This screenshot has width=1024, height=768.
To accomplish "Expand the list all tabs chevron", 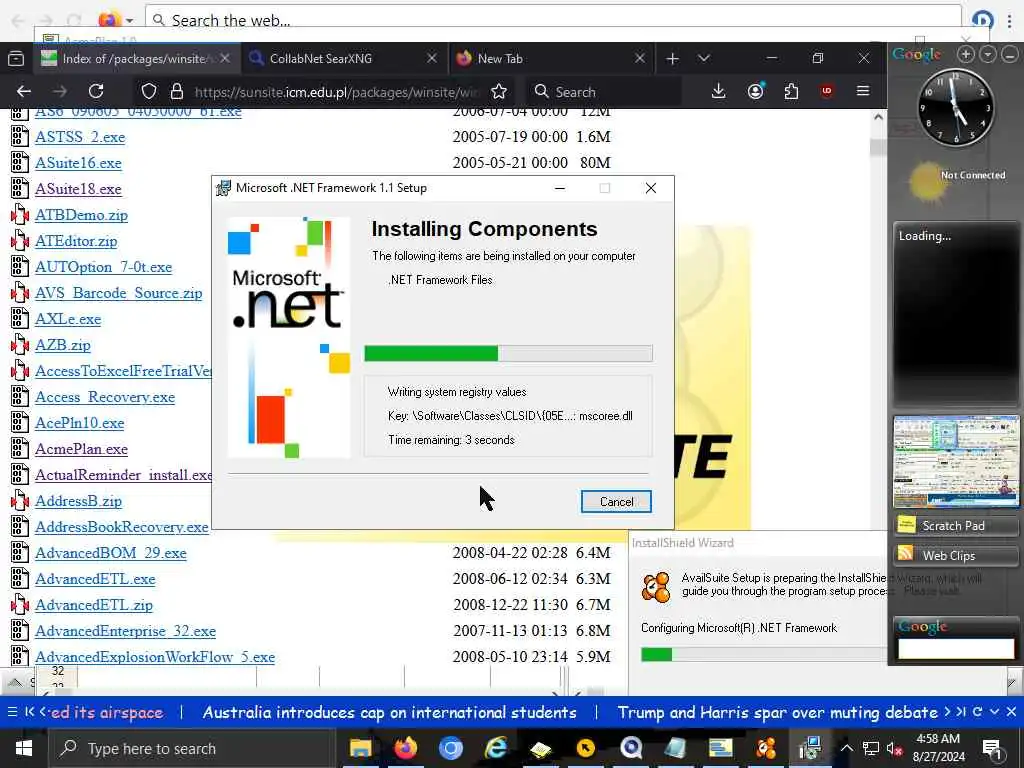I will click(703, 59).
